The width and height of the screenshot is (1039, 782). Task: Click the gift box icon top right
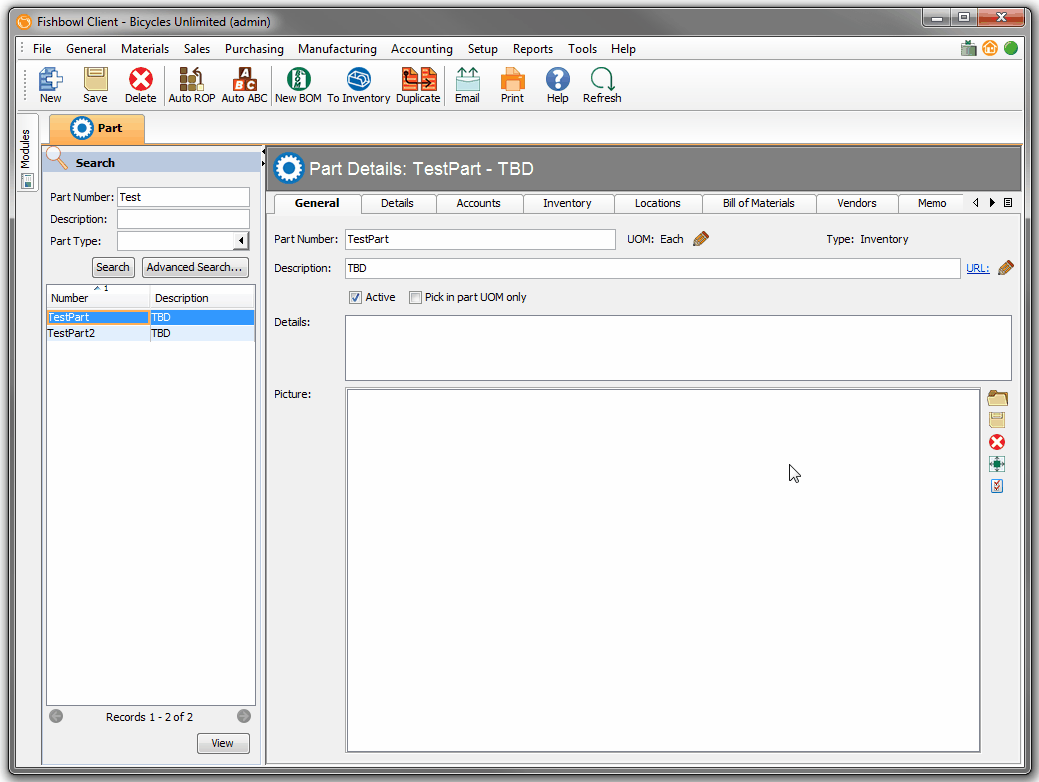click(969, 48)
